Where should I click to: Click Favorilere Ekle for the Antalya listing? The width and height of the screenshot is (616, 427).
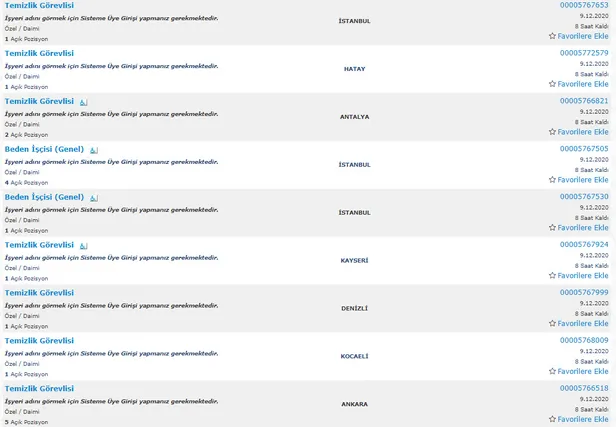(x=583, y=132)
